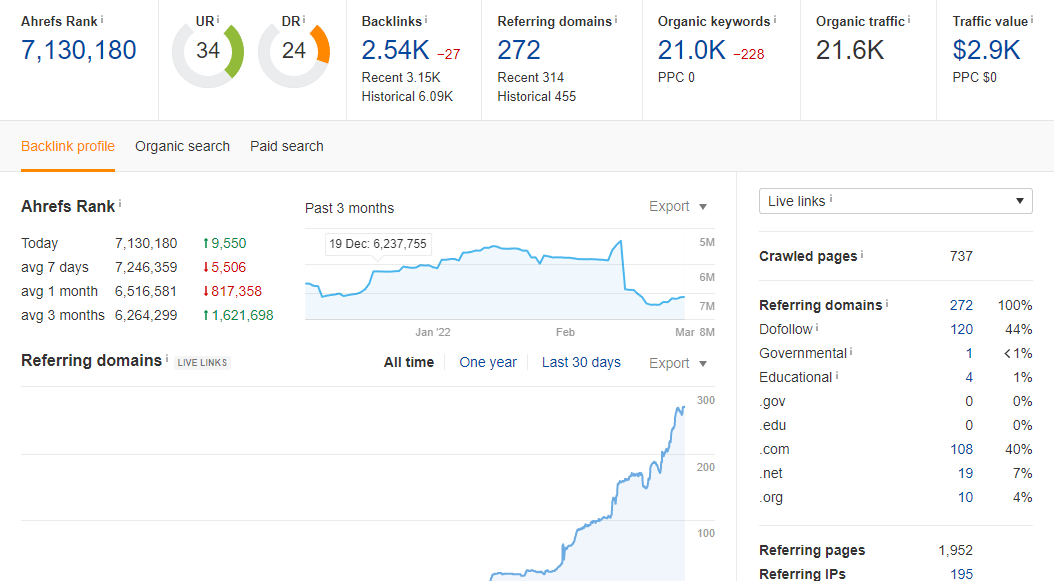
Task: Open the info icon next to Organic keywords
Action: [x=774, y=20]
